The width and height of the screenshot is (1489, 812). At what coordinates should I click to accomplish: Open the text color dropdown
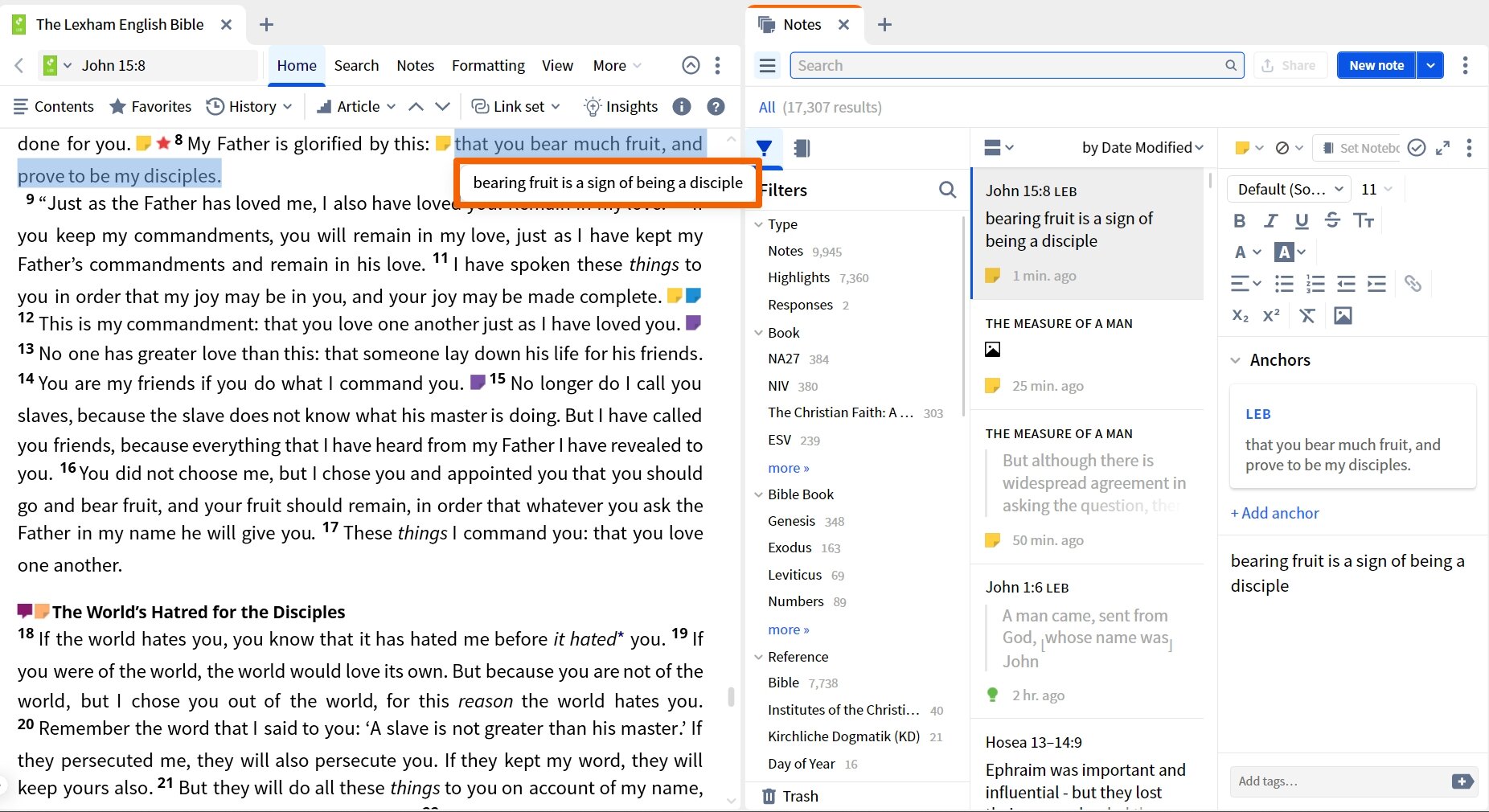(x=1247, y=252)
